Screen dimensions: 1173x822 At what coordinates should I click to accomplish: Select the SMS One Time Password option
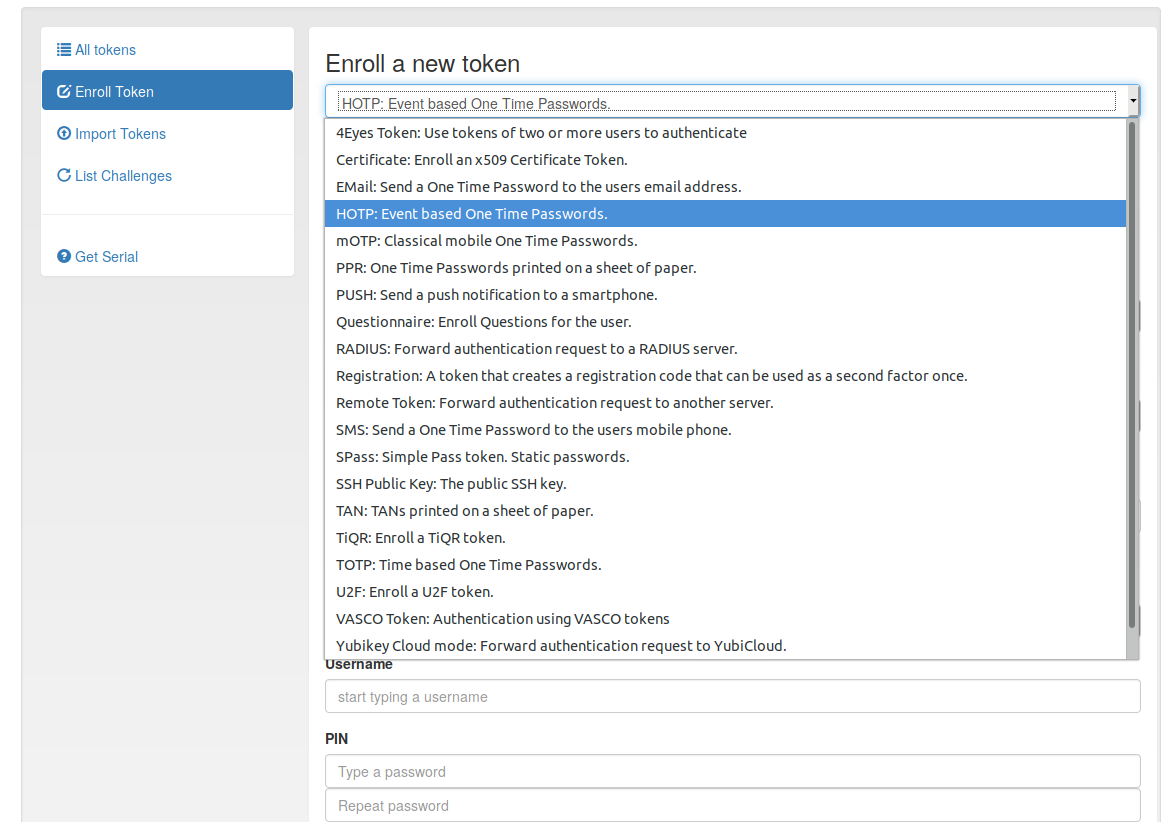click(x=726, y=429)
